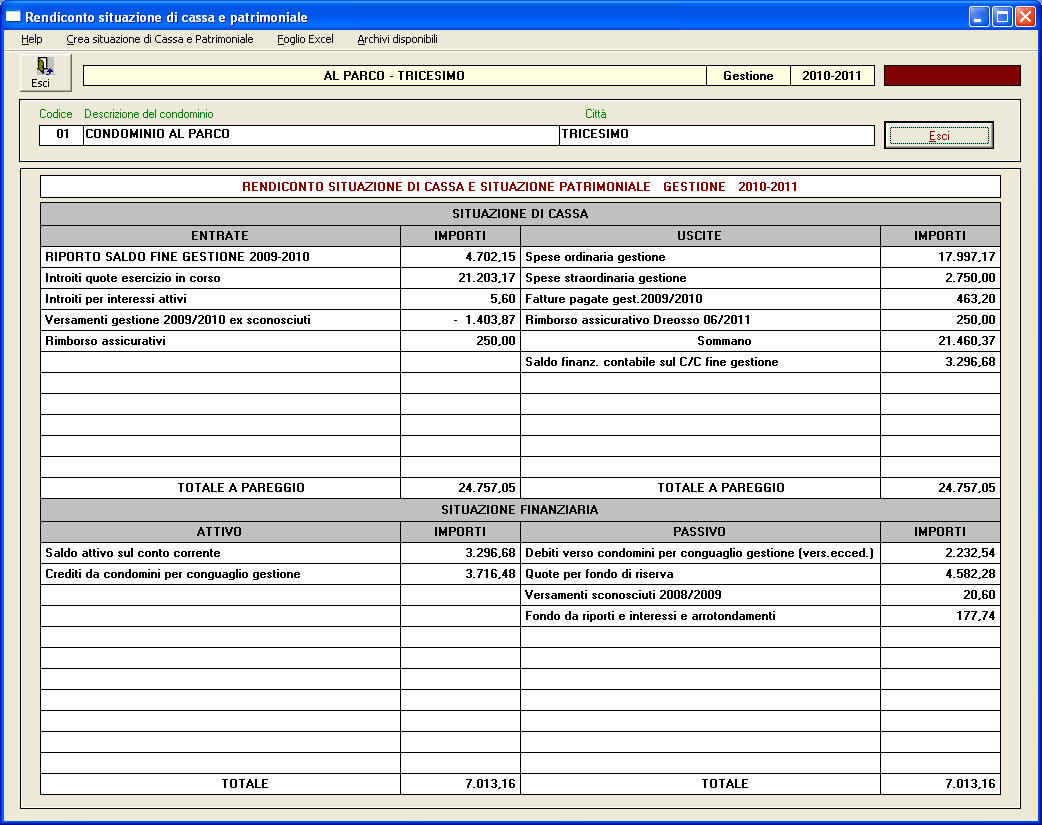Screen dimensions: 1042x825
Task: Click the window title bar app icon
Action: (13, 16)
